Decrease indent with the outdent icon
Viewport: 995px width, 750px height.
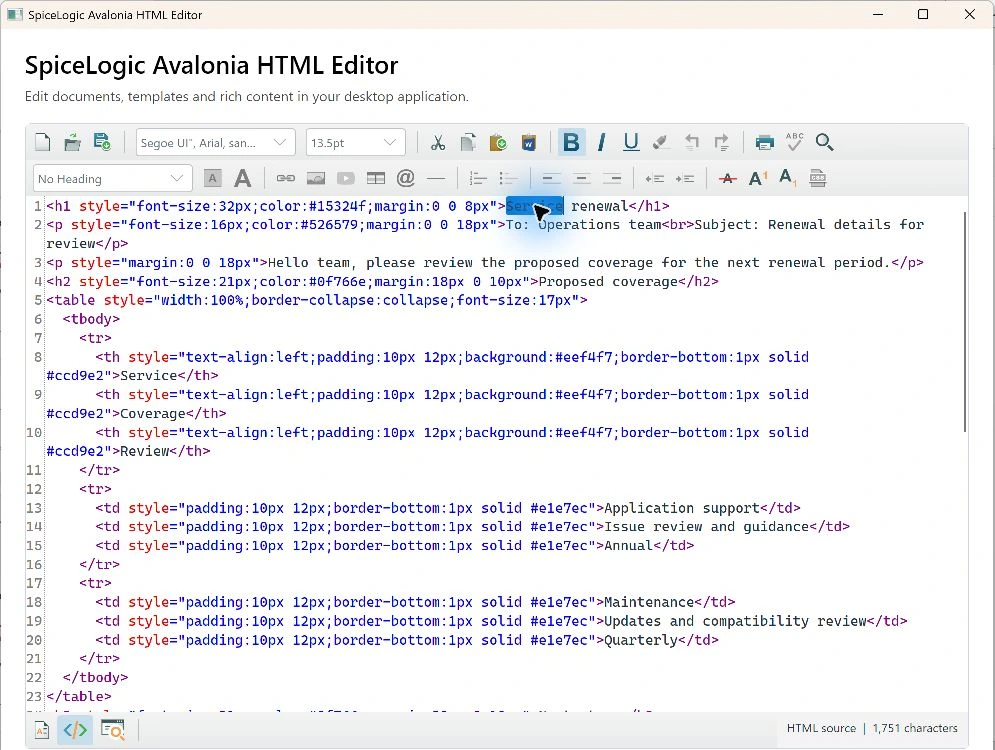pos(654,179)
